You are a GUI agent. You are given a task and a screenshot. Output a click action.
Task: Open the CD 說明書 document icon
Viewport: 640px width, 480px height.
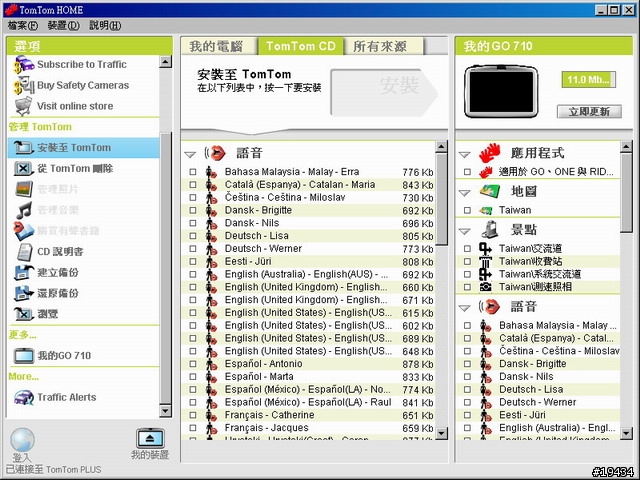click(x=24, y=252)
